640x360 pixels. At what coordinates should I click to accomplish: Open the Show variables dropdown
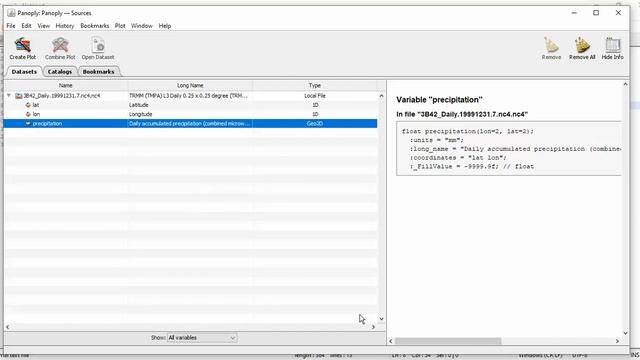[202, 338]
